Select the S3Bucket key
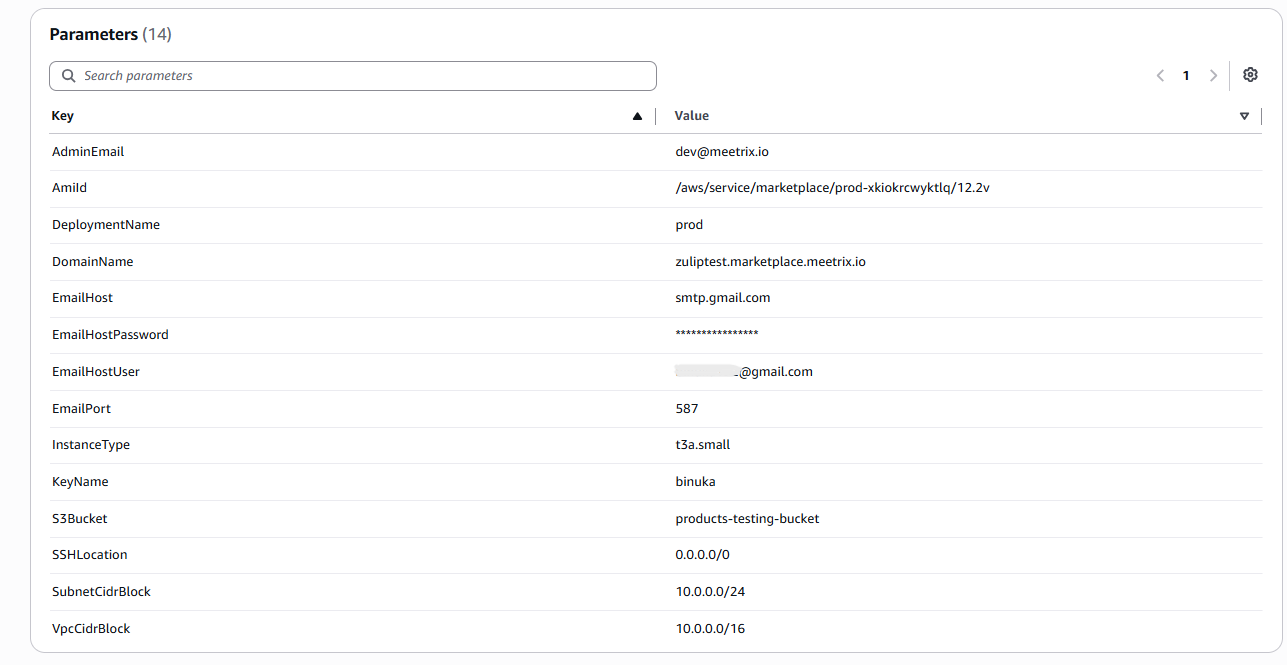 [80, 519]
